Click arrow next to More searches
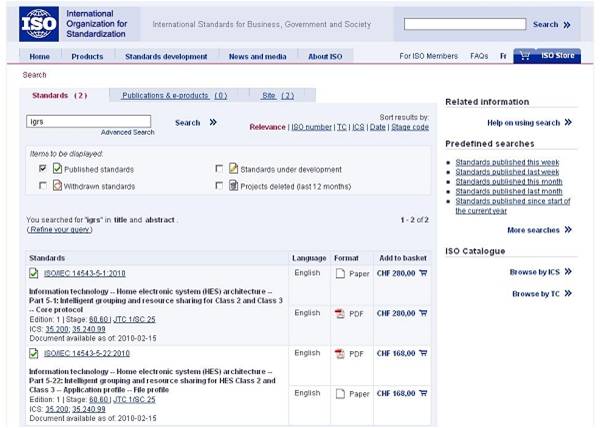 tap(568, 230)
